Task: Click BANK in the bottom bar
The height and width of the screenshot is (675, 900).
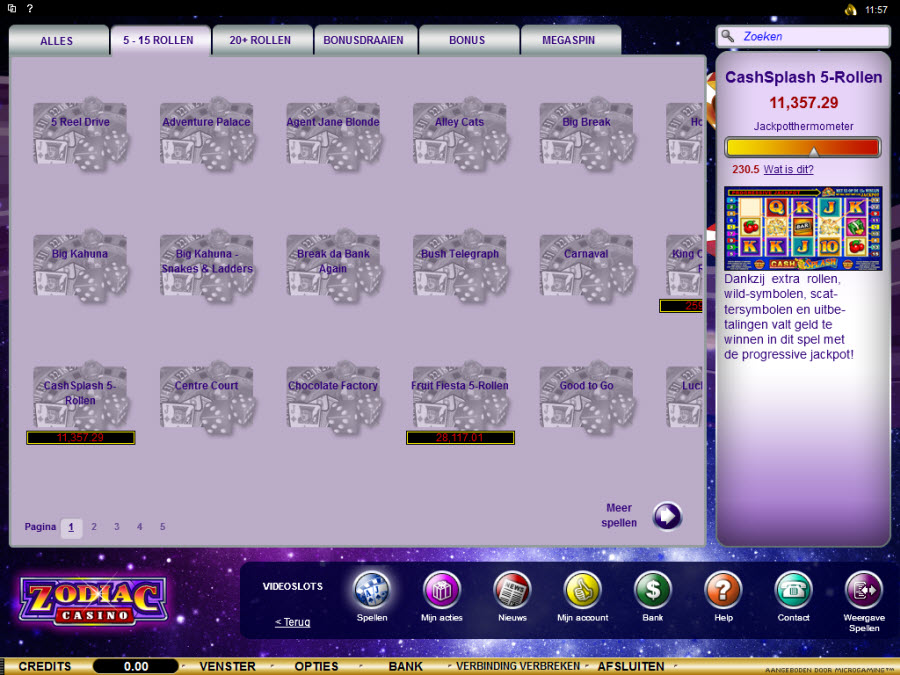Action: tap(405, 666)
